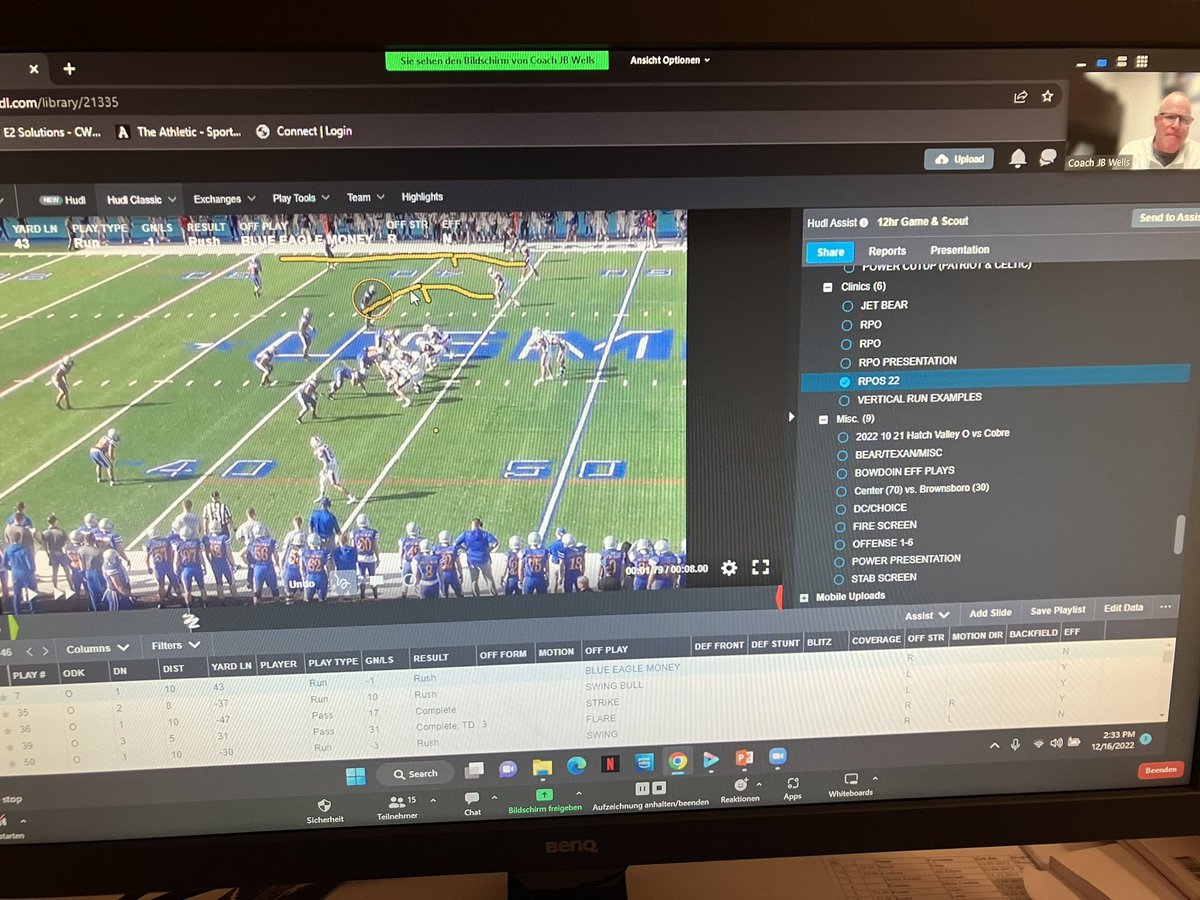Viewport: 1200px width, 900px height.
Task: Click the red Beenden end-meeting button
Action: pos(1162,771)
